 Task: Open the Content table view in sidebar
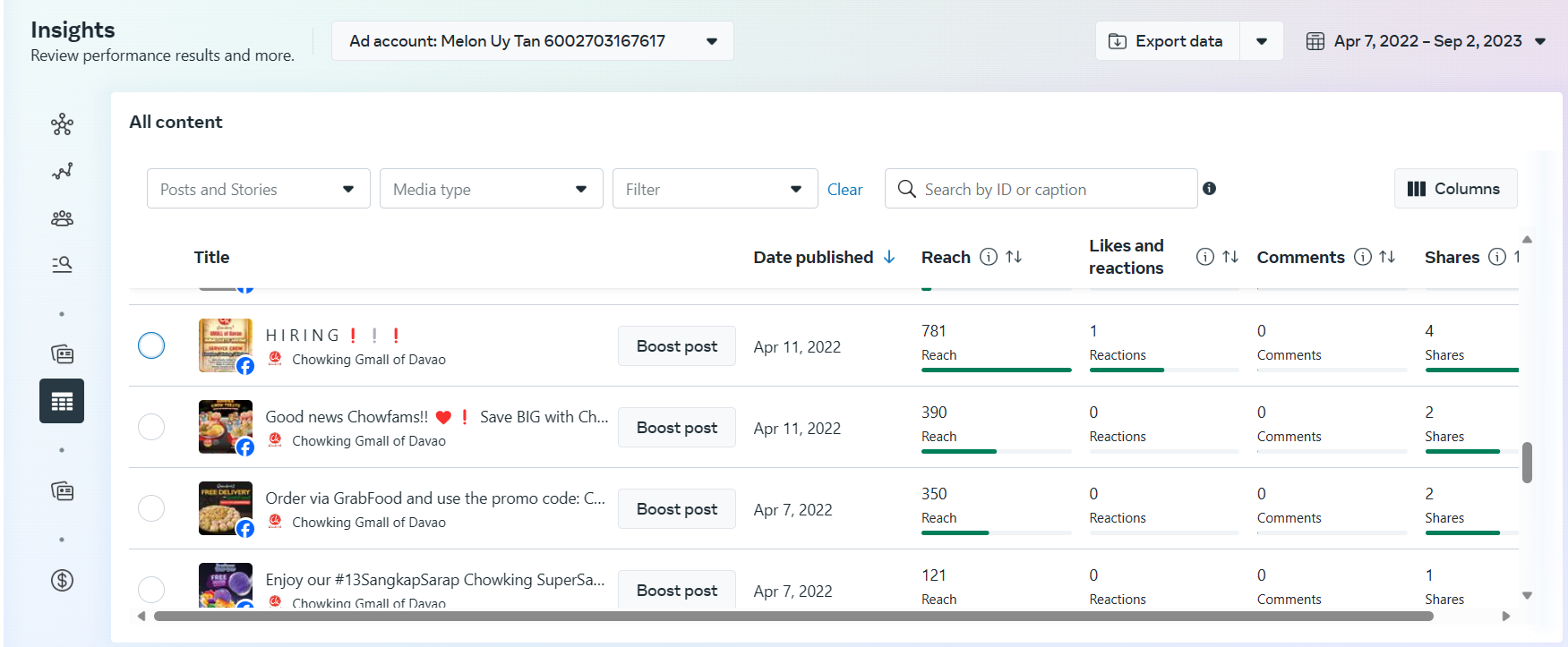62,401
